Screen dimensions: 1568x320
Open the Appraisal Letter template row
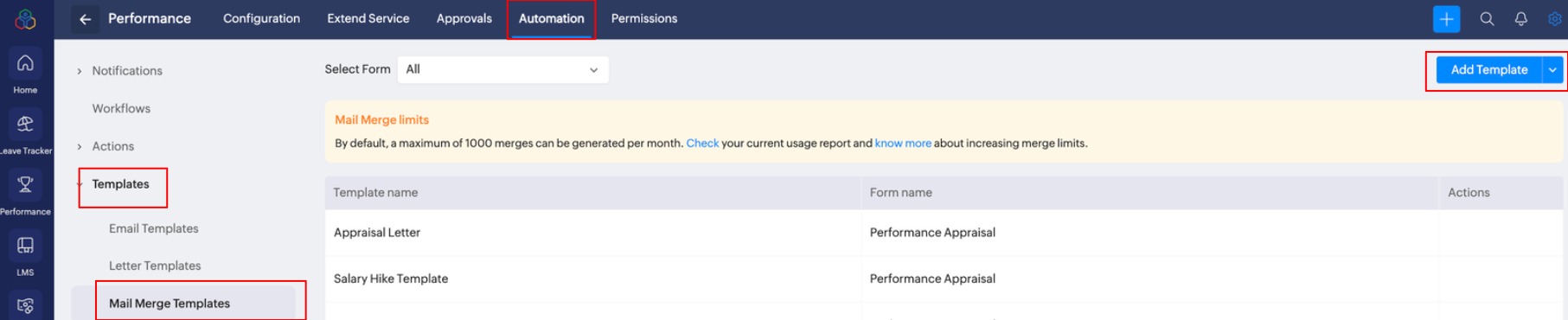tap(944, 233)
